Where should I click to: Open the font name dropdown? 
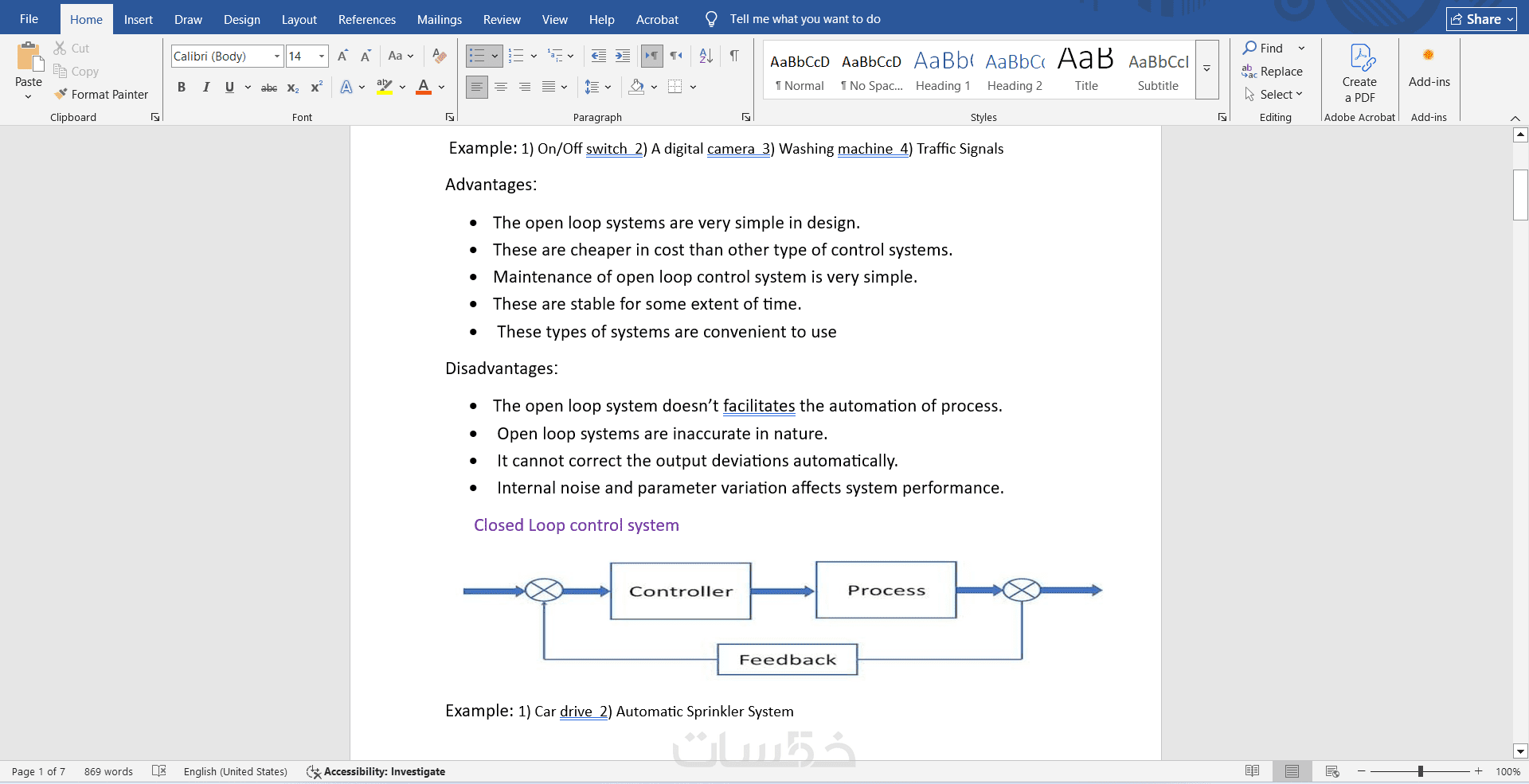point(277,56)
